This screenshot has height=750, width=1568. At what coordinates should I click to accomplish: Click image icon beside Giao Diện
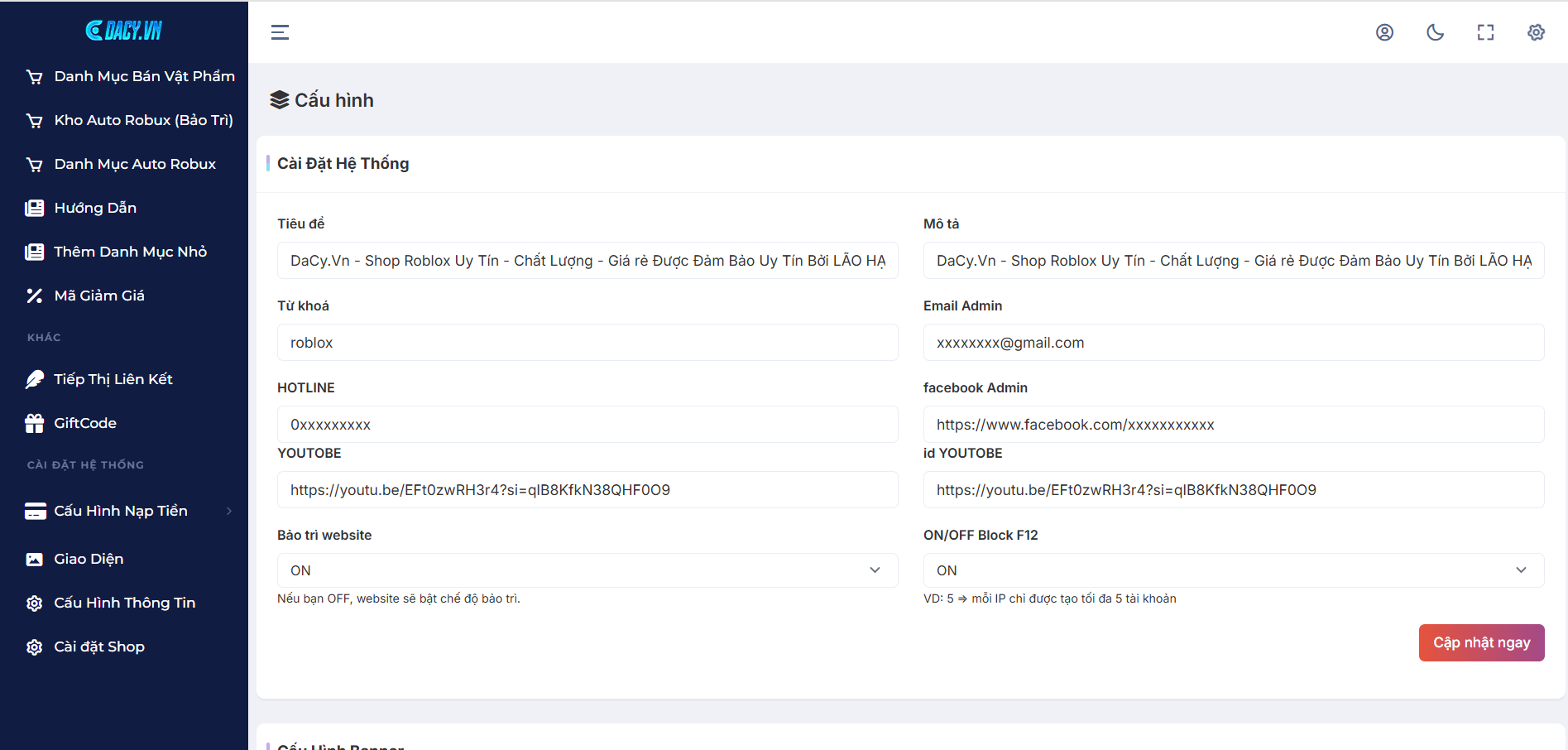(x=35, y=559)
